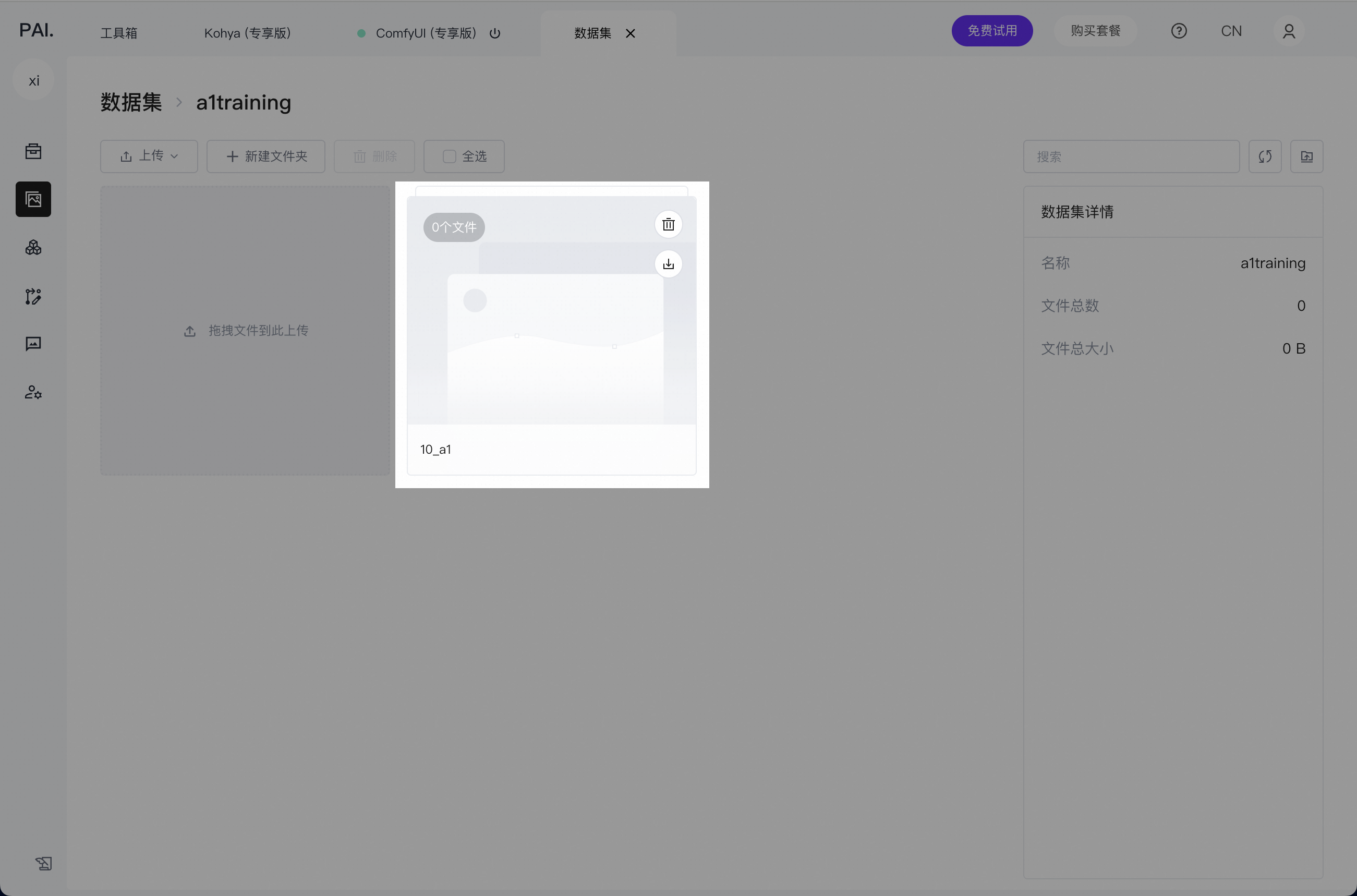Open the user account avatar menu
1357x896 pixels.
coord(1289,31)
